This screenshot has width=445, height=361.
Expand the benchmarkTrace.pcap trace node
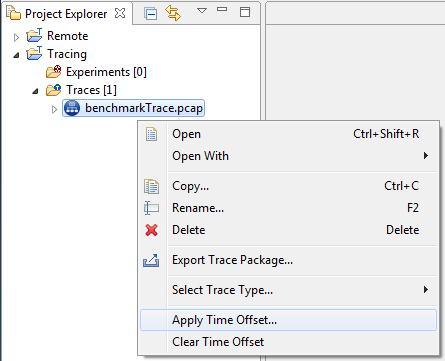coord(55,109)
